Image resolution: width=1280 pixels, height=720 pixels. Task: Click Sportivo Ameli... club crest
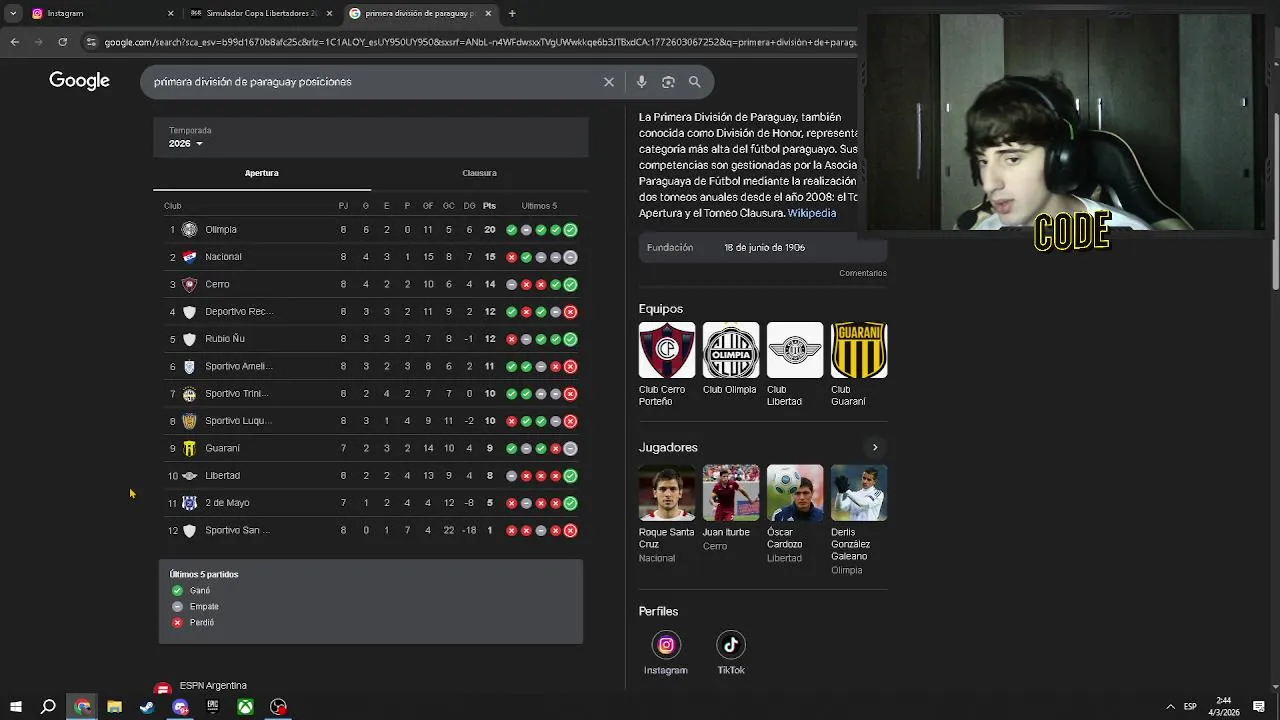click(189, 366)
